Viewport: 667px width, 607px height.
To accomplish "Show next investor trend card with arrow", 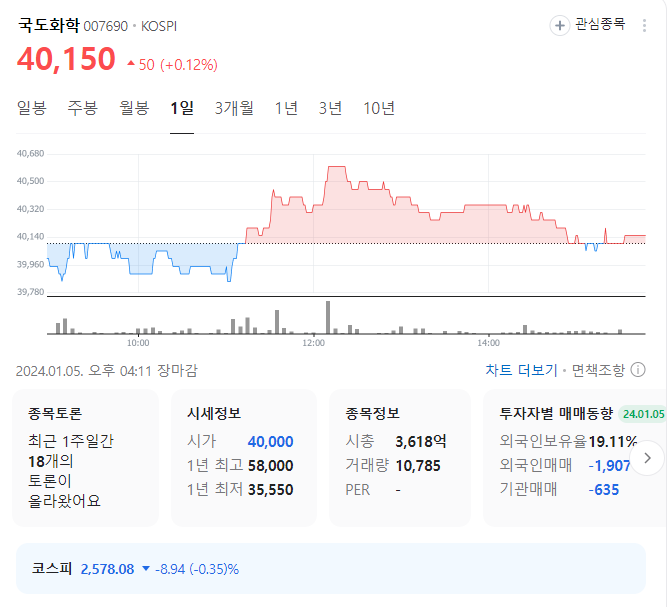I will (647, 458).
